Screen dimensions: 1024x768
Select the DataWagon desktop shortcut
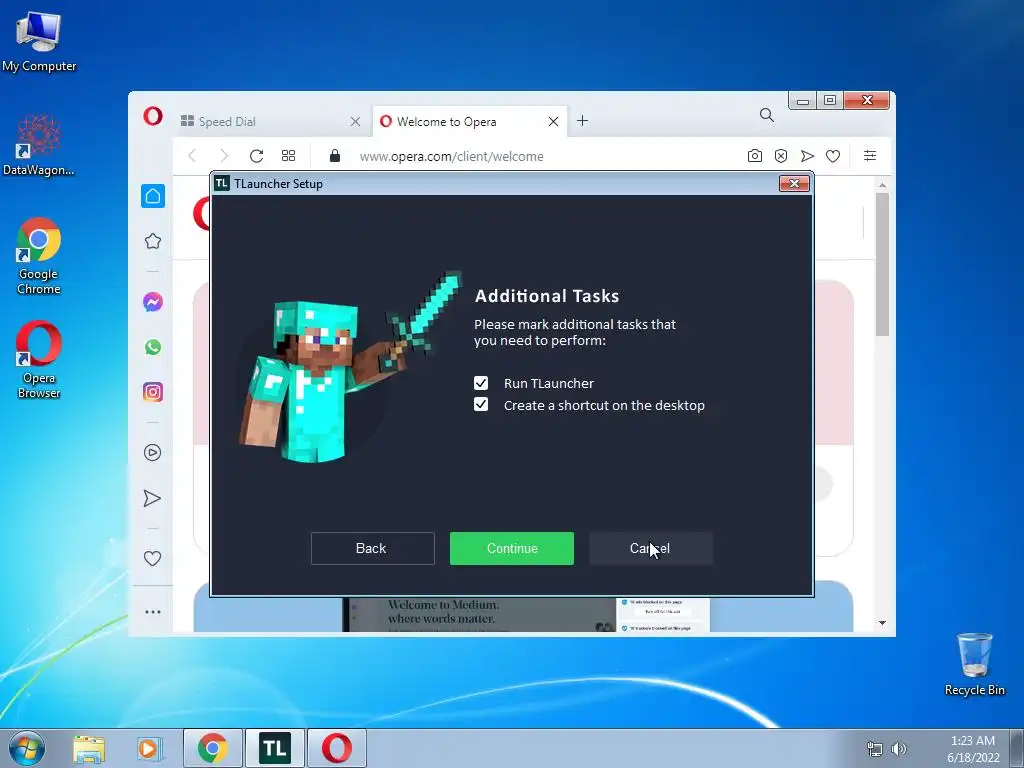coord(39,144)
